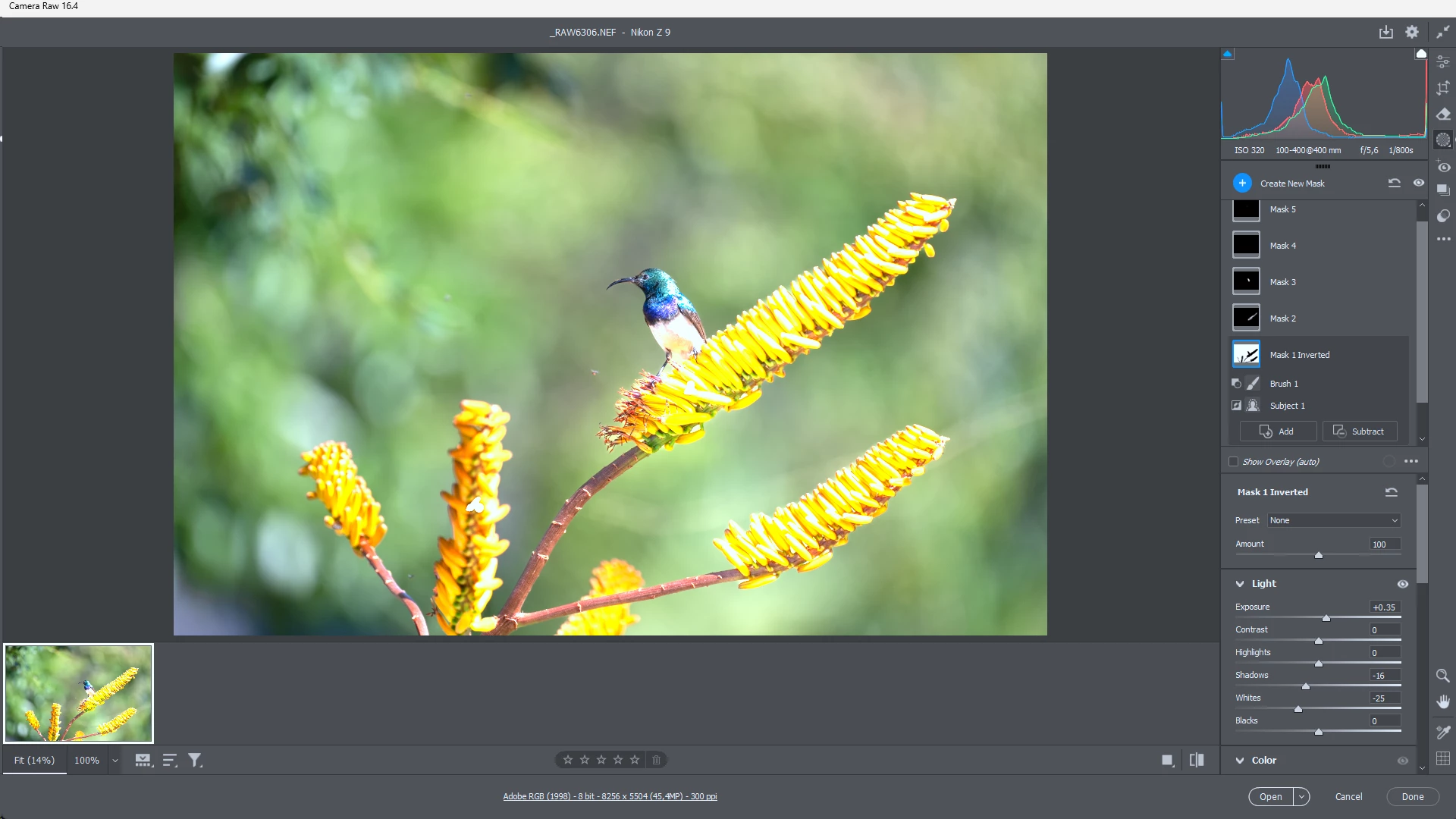The height and width of the screenshot is (819, 1456).
Task: Select the Hand pan tool
Action: click(1442, 701)
